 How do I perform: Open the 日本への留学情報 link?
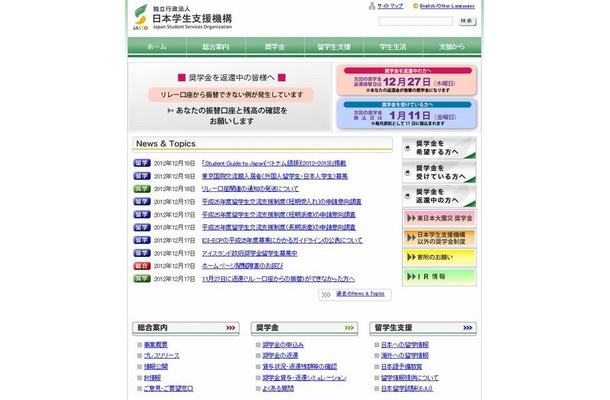(x=405, y=345)
